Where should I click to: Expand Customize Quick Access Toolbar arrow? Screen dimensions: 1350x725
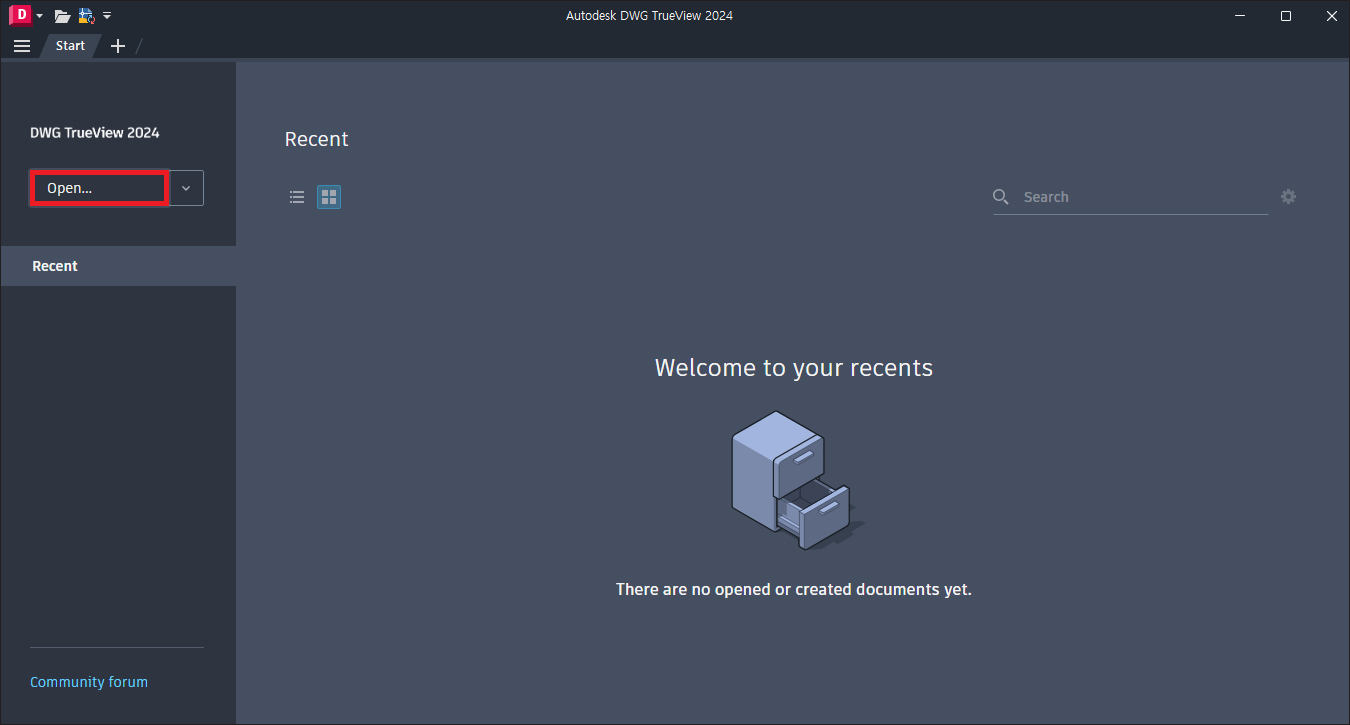click(x=107, y=16)
